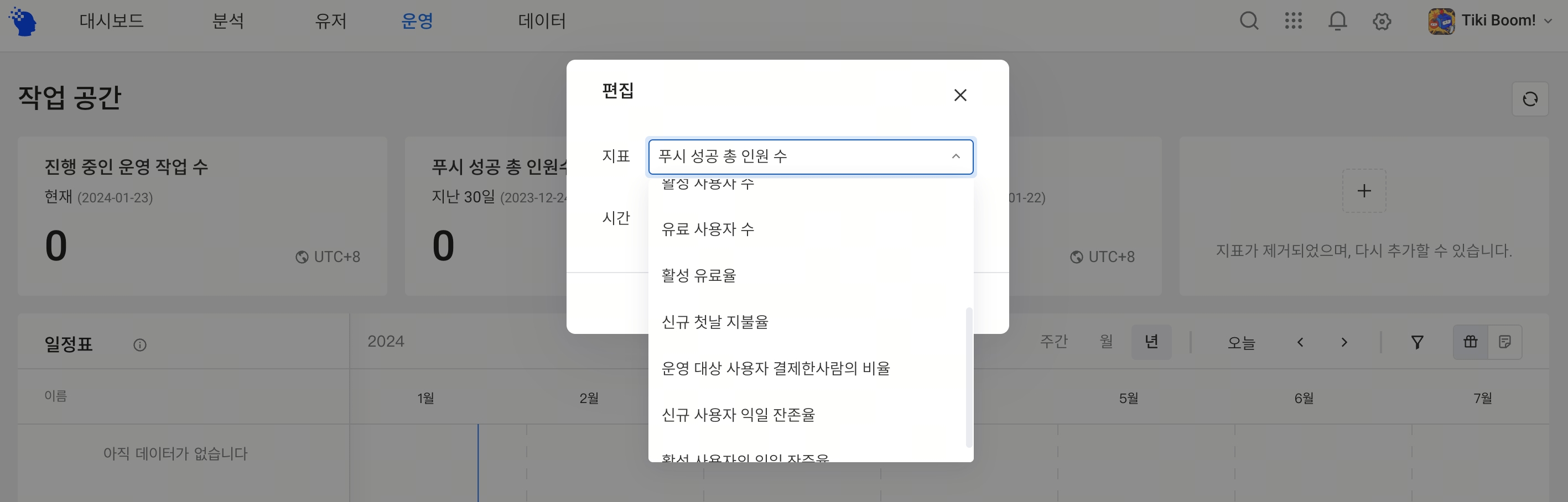The height and width of the screenshot is (502, 1568).
Task: Click the 작업 공간 page title
Action: point(70,97)
